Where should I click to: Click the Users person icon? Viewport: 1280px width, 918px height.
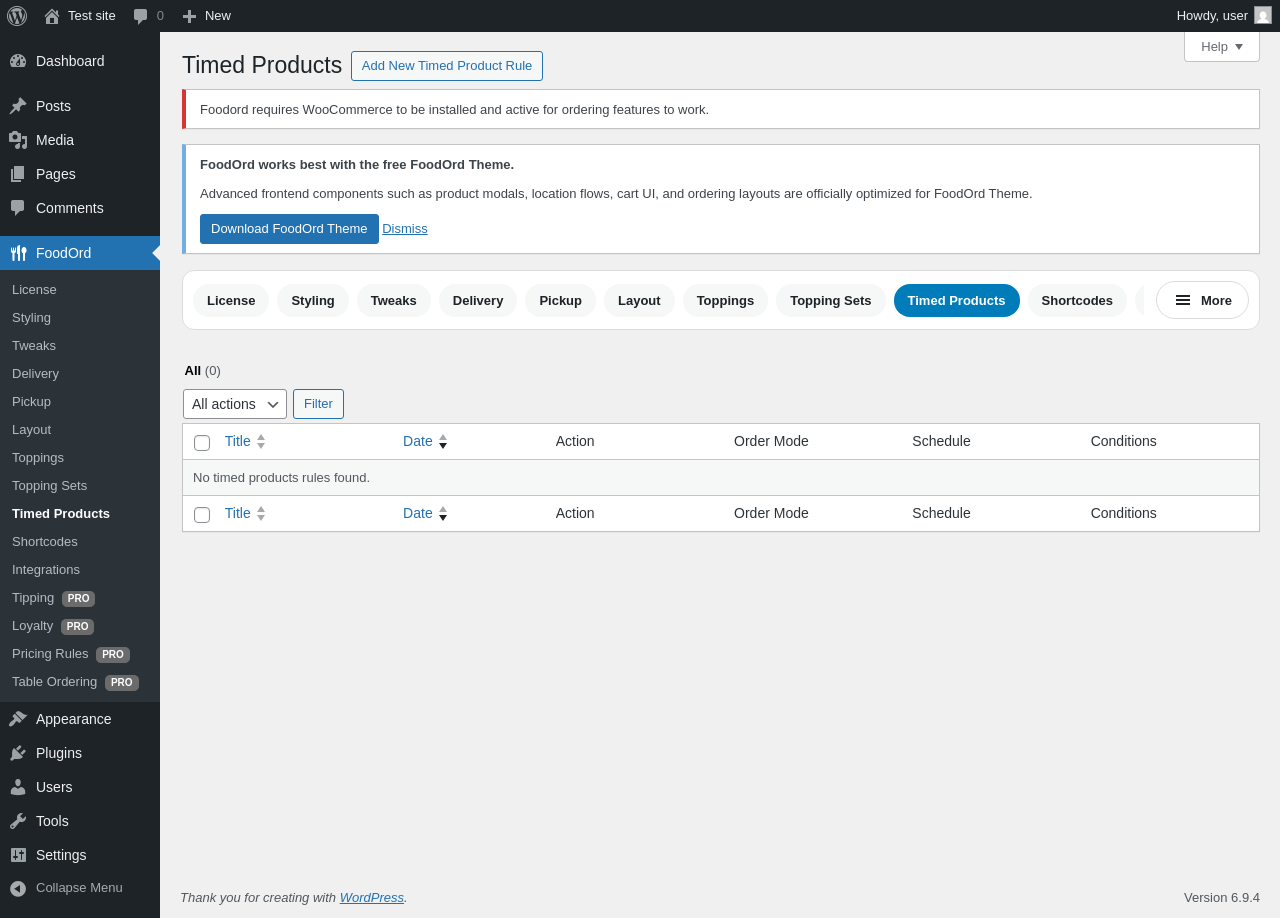pos(18,787)
